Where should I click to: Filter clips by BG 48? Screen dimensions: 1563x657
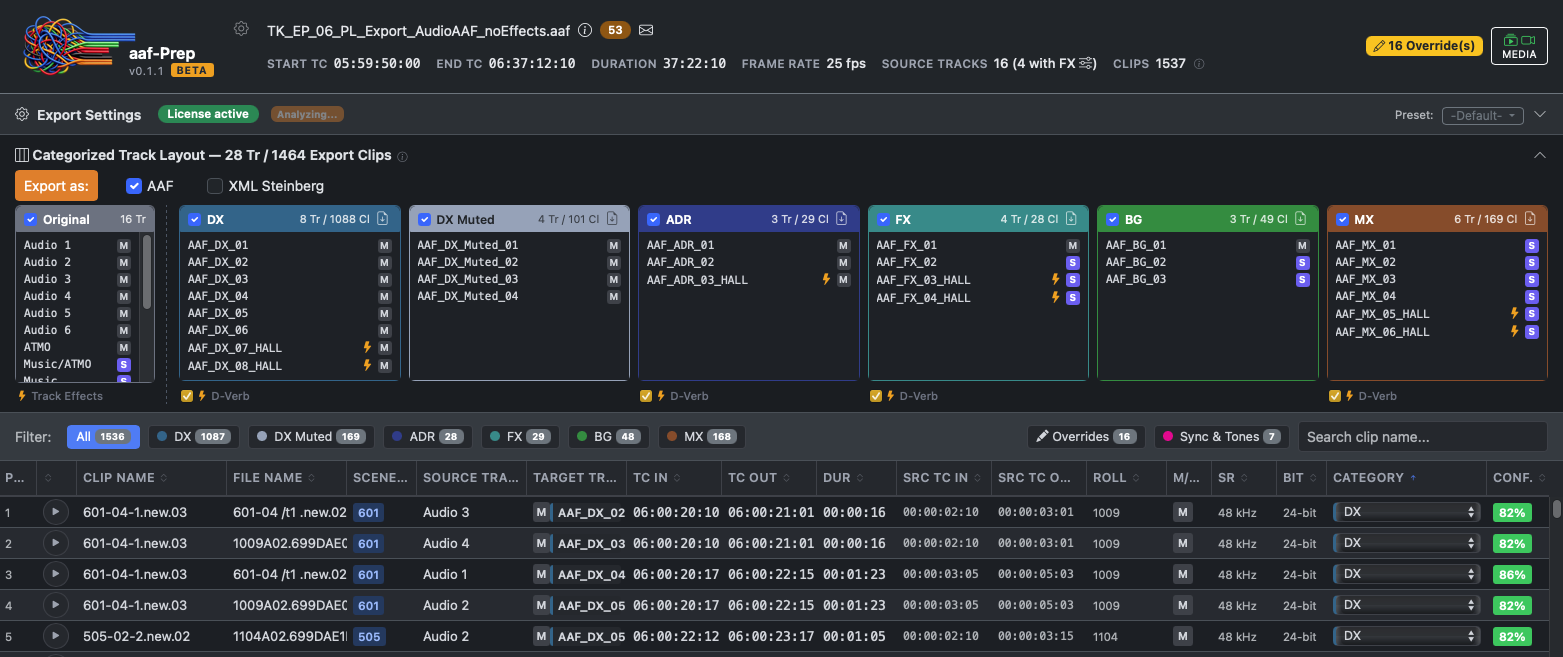[x=608, y=437]
